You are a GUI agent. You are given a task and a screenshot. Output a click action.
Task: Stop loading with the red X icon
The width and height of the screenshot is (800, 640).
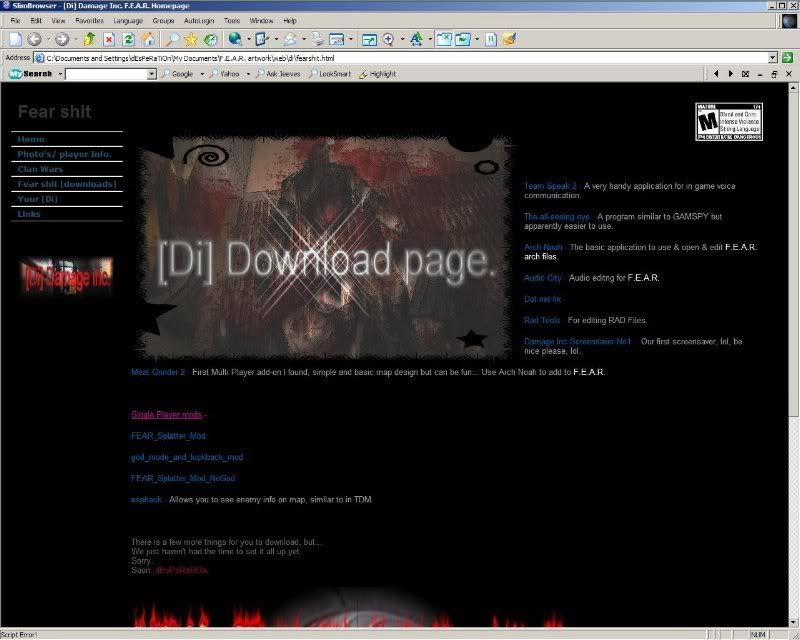pos(109,39)
